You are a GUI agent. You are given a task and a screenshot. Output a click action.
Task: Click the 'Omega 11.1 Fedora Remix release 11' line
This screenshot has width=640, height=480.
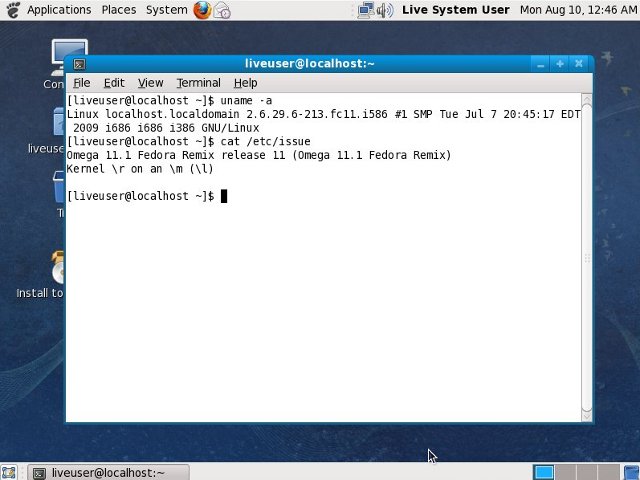[259, 156]
